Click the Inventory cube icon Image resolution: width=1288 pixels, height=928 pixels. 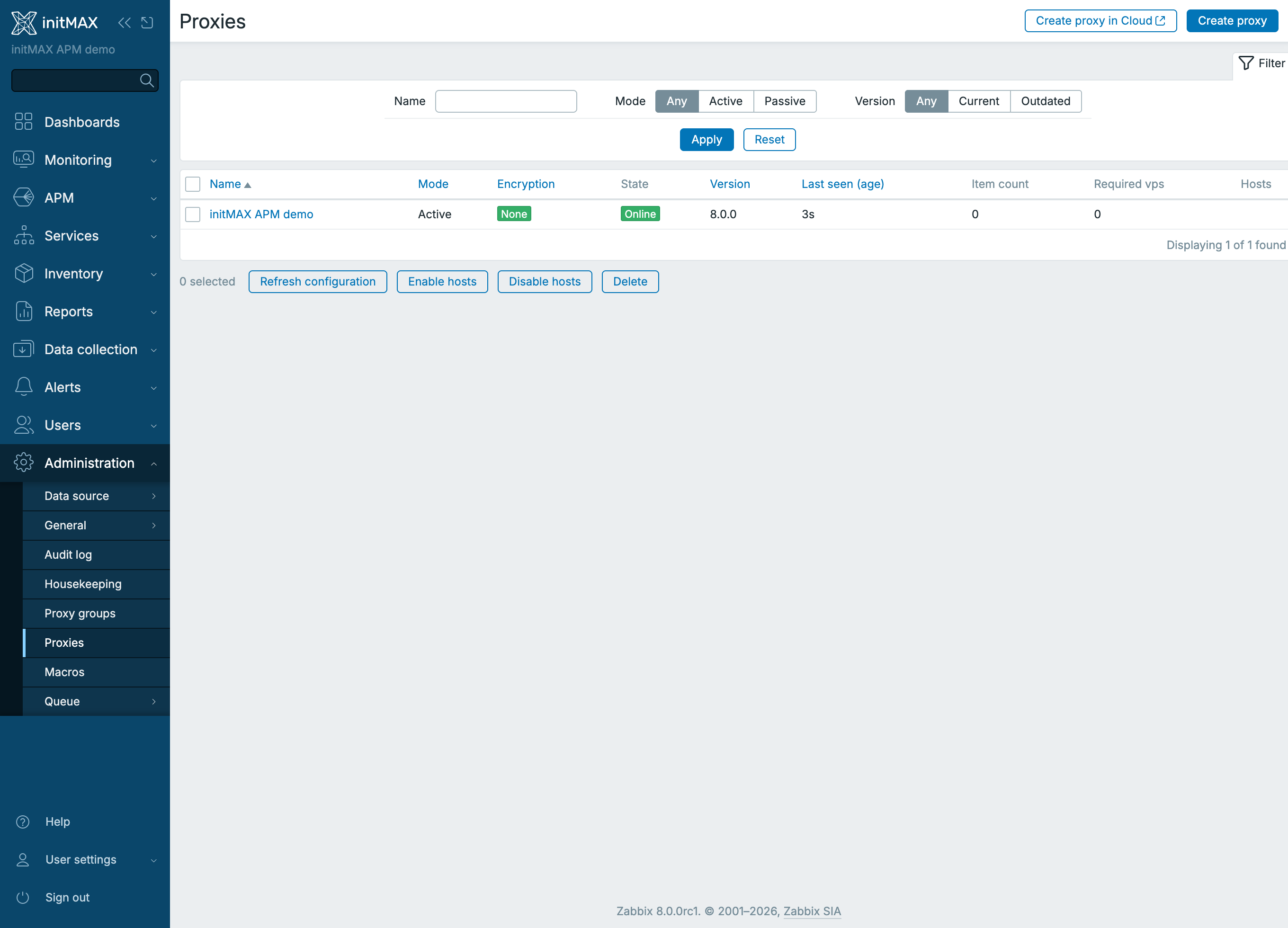pos(24,273)
